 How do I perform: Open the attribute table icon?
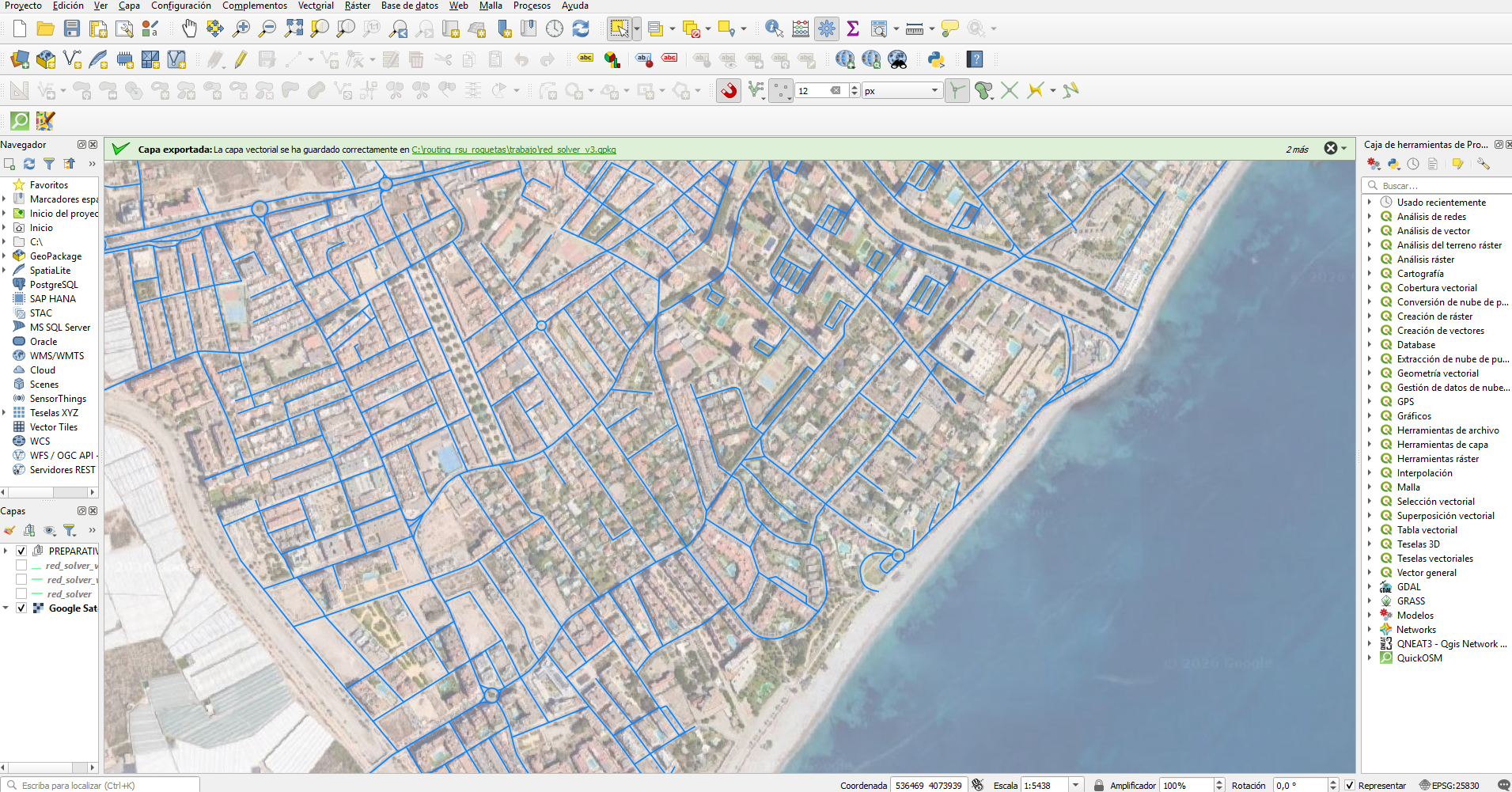801,29
